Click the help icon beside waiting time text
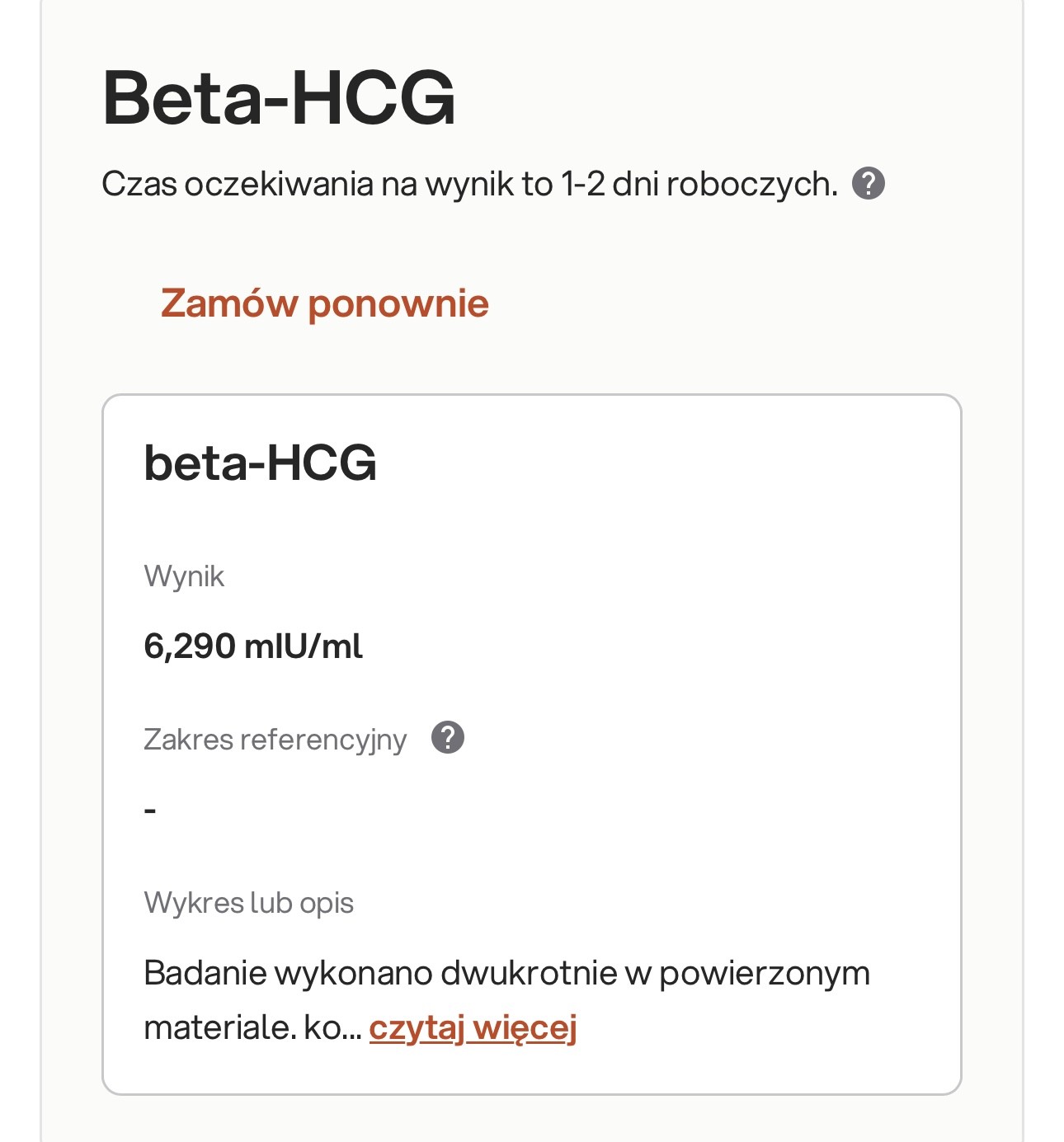Image resolution: width=1064 pixels, height=1142 pixels. 868,183
